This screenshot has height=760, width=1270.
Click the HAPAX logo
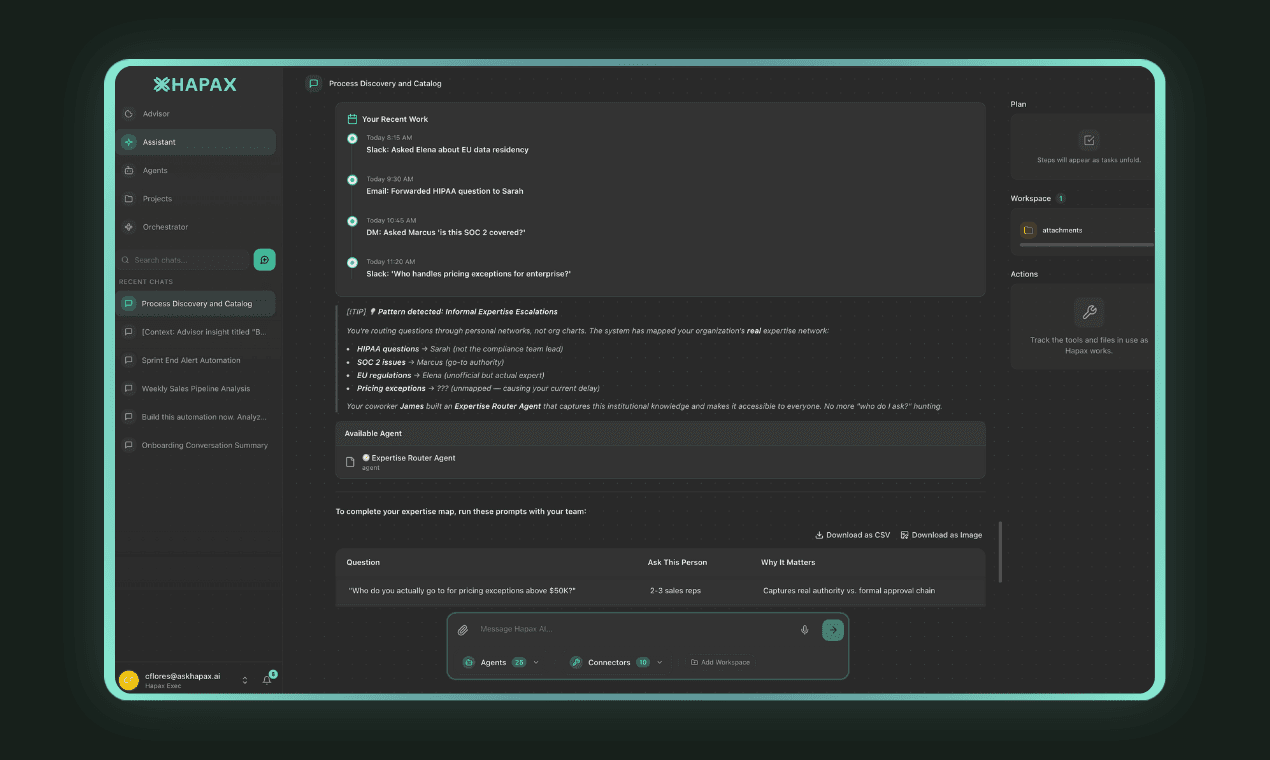pos(195,85)
